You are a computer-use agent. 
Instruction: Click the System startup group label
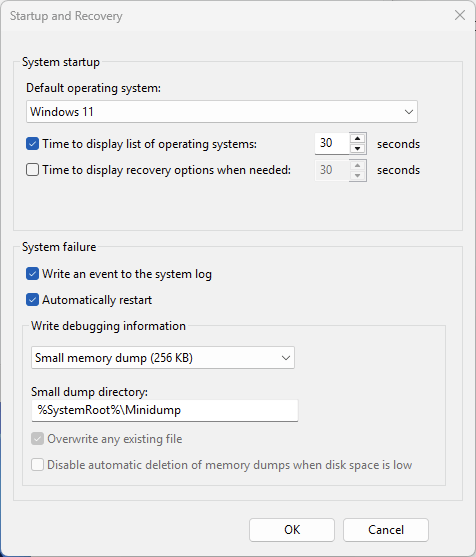[61, 62]
